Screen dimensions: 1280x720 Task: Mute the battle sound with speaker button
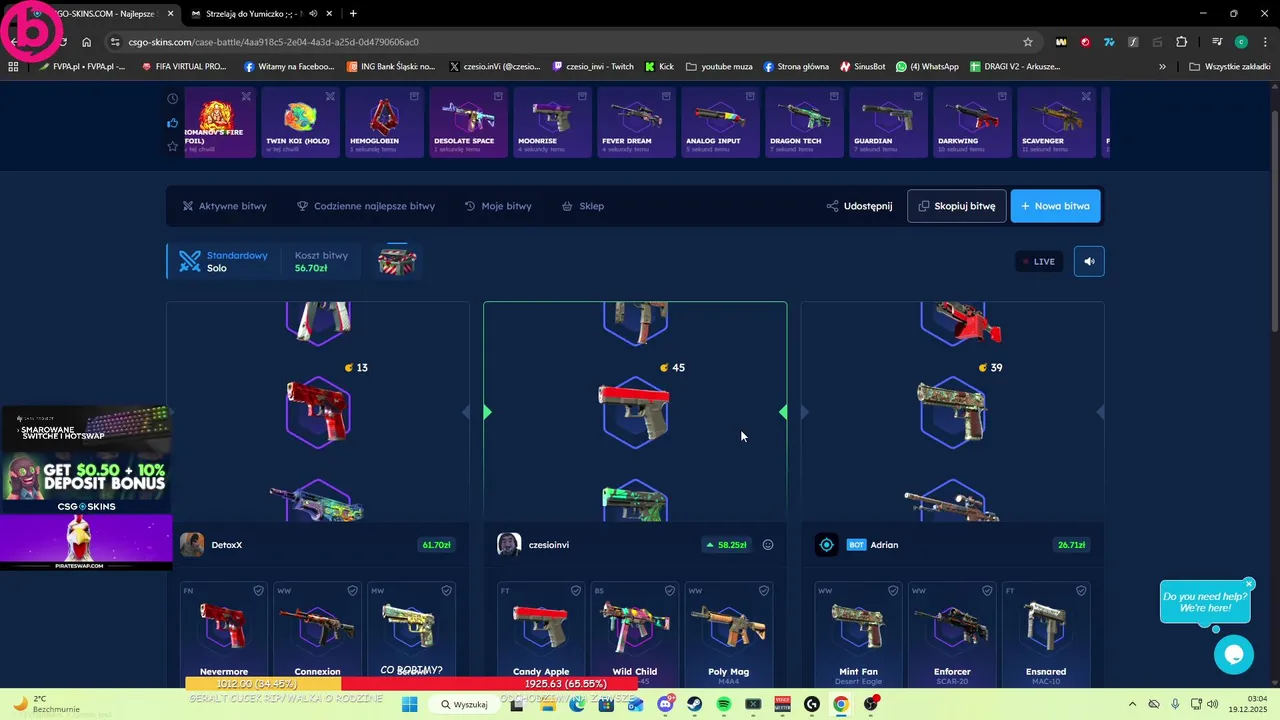point(1089,261)
